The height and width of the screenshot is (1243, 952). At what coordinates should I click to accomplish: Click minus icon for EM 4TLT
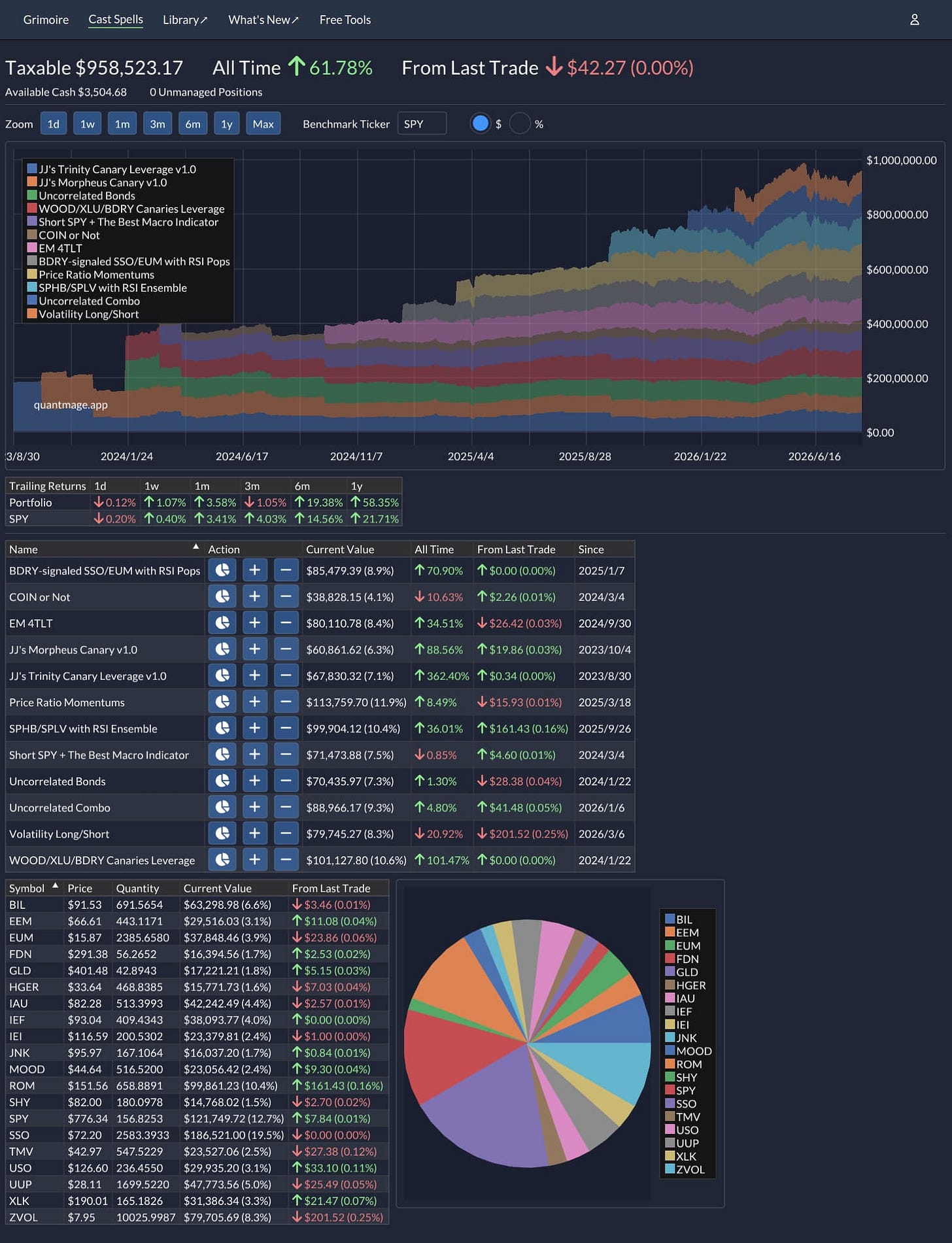tap(286, 622)
